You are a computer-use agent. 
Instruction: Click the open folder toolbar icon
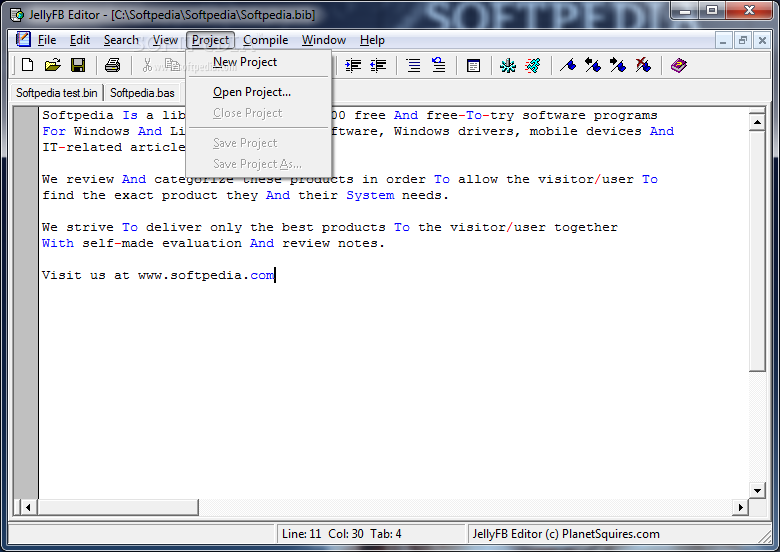pos(53,65)
